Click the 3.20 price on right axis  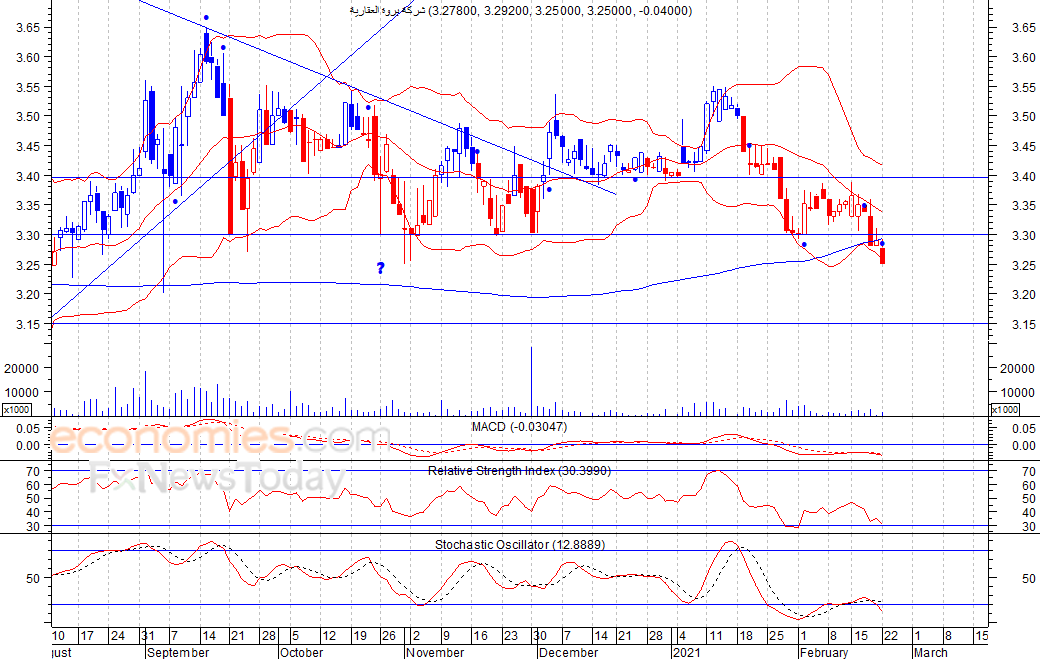pyautogui.click(x=1024, y=294)
